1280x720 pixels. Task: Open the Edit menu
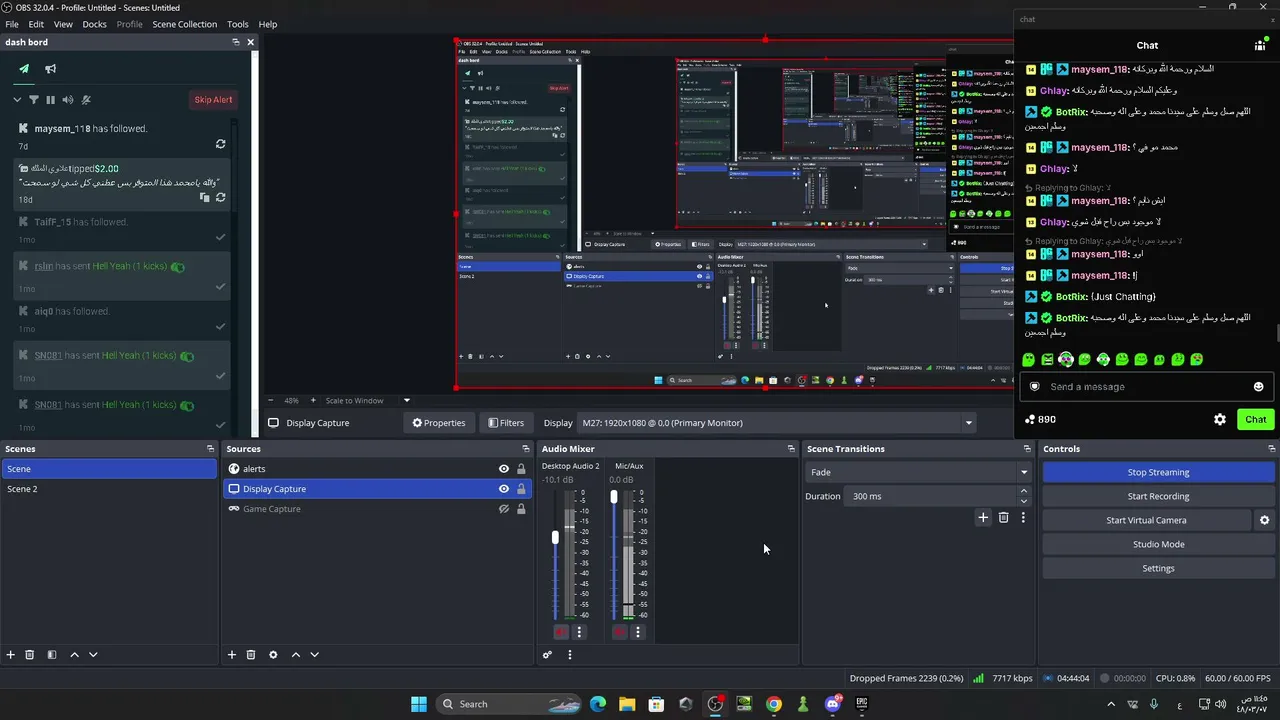[36, 24]
